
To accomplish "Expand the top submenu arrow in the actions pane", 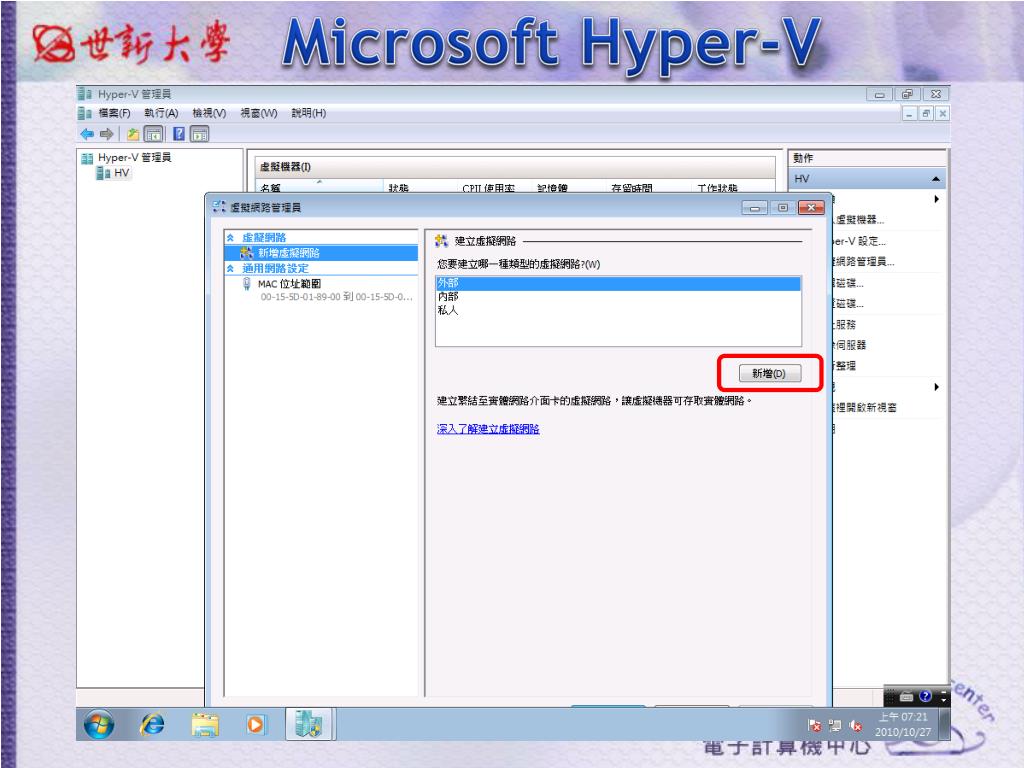I will tap(936, 199).
